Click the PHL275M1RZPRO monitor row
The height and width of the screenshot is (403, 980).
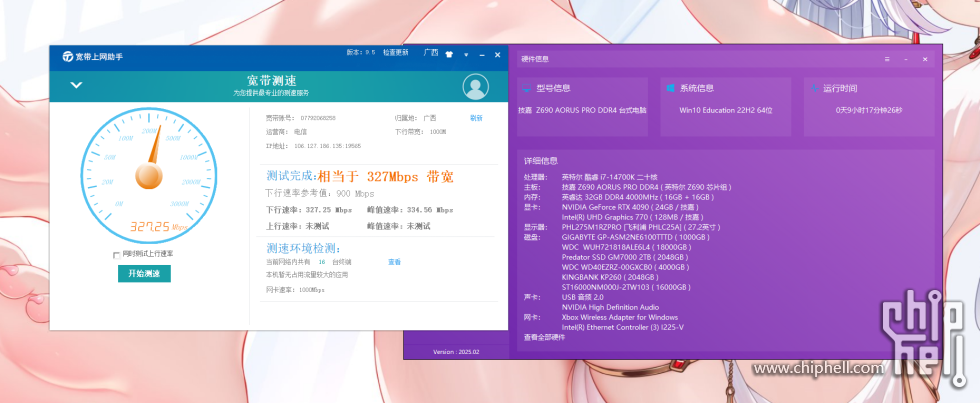tap(641, 227)
